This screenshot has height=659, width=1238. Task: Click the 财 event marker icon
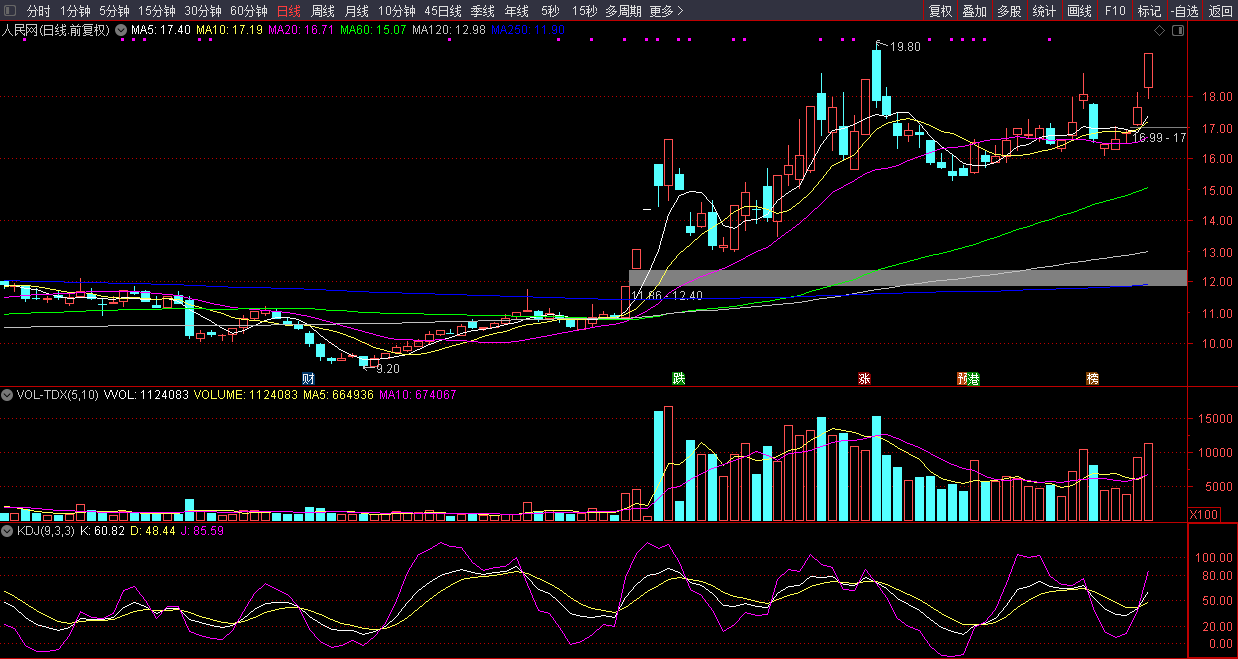click(x=309, y=378)
